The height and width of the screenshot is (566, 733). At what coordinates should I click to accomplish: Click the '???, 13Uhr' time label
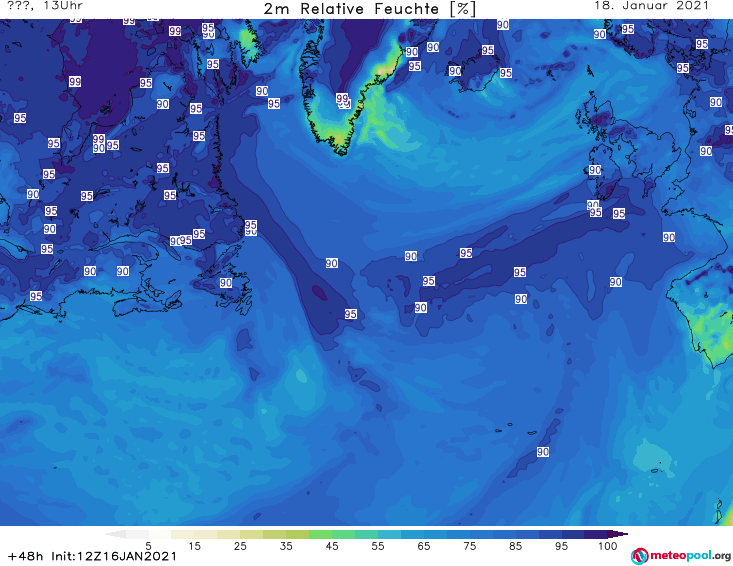click(x=45, y=6)
